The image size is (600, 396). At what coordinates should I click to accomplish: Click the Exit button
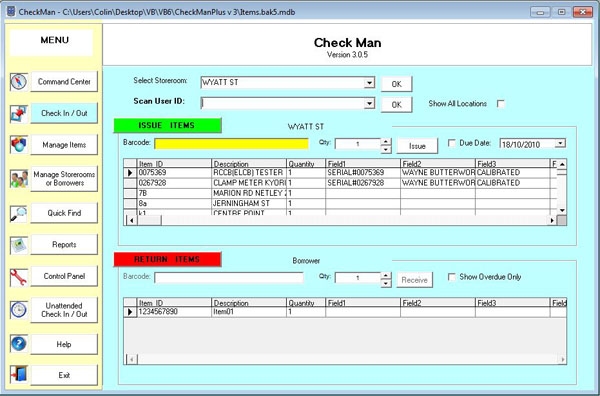coord(64,375)
